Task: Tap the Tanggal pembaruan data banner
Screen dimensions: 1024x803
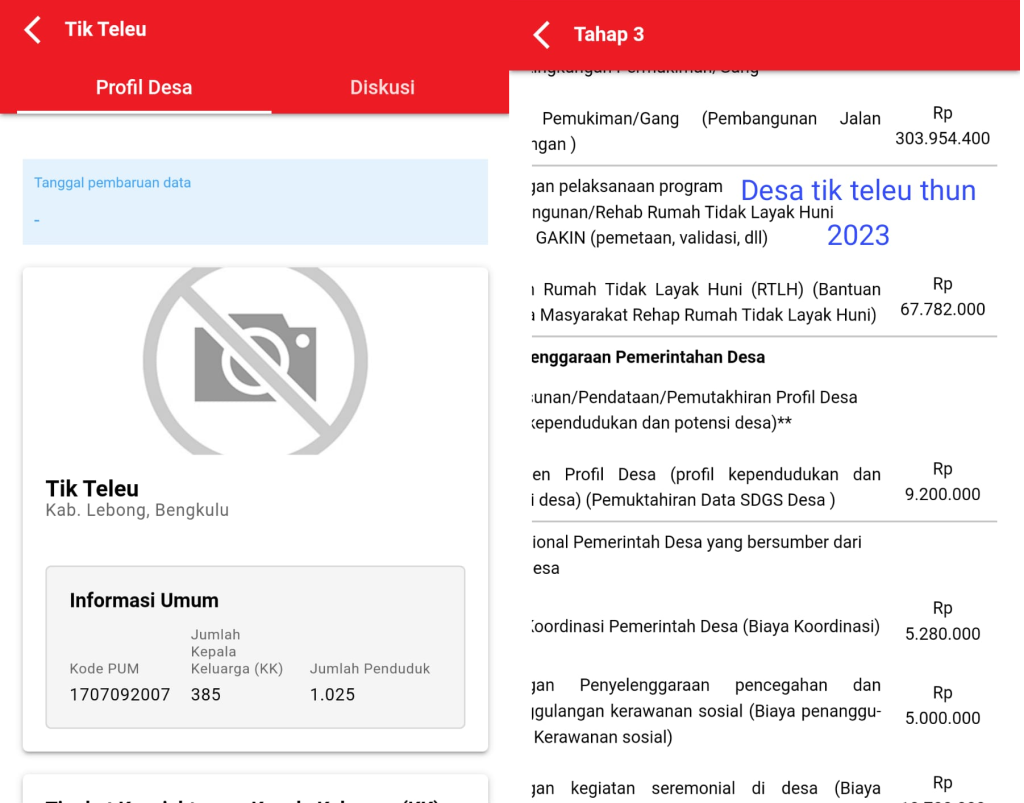Action: click(255, 201)
